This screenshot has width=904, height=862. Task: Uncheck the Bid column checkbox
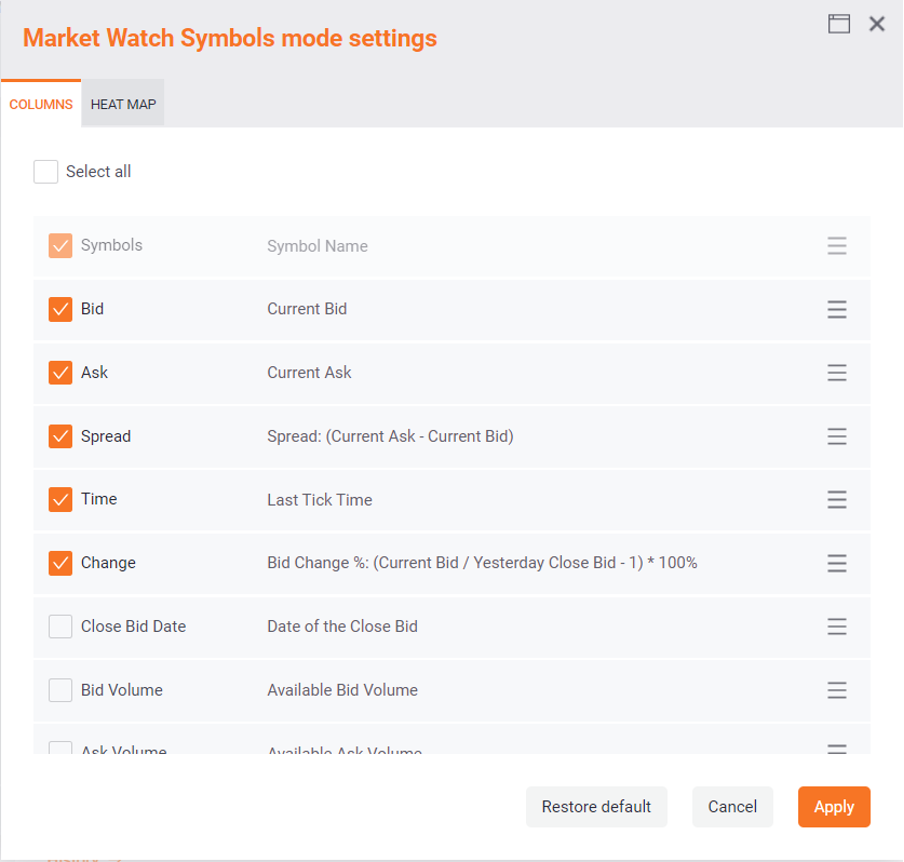(60, 309)
